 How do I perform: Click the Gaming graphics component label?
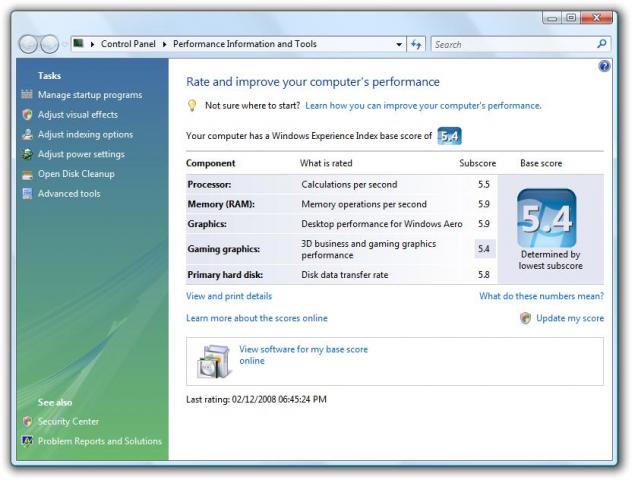tap(223, 249)
